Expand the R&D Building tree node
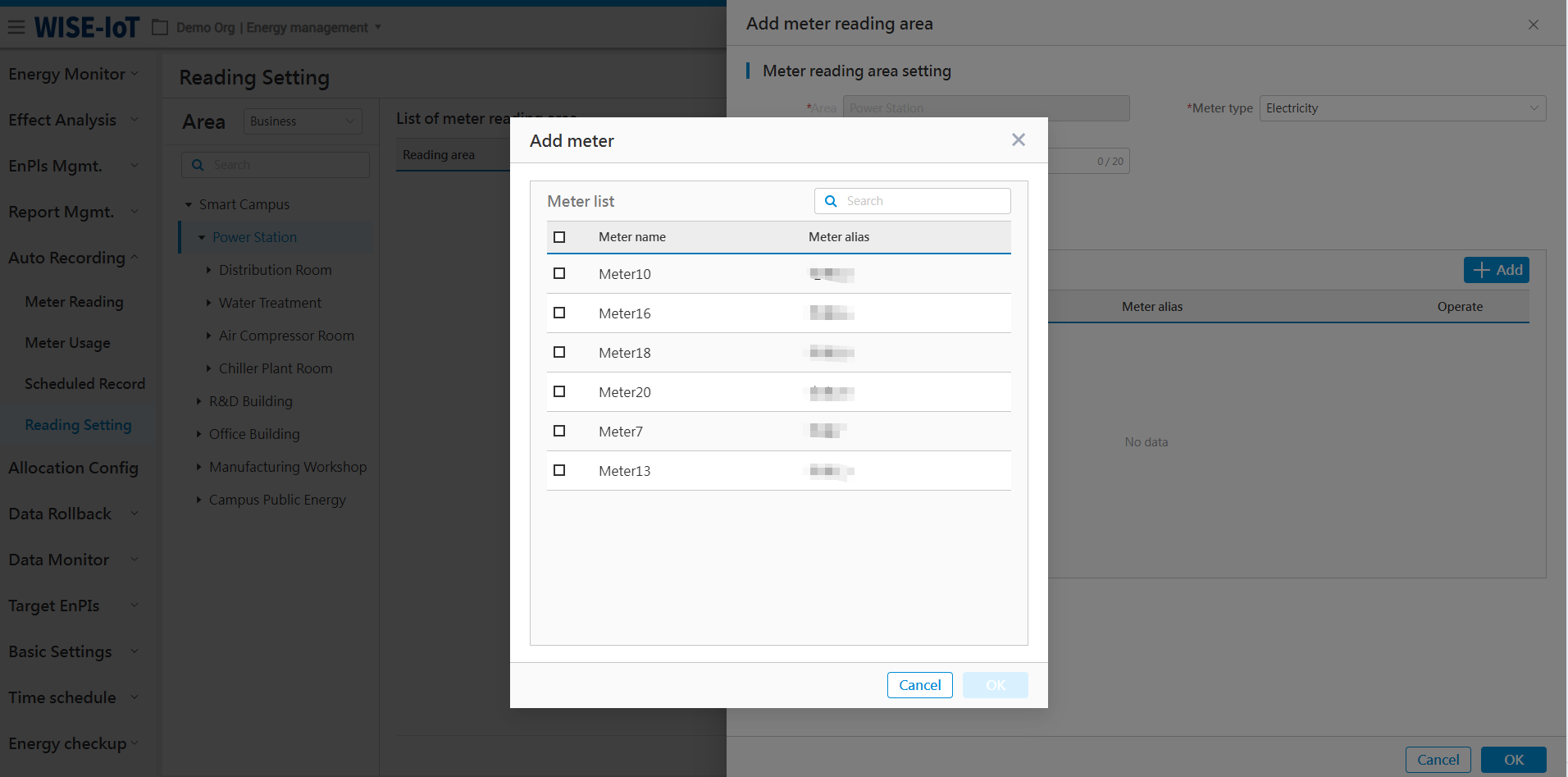Viewport: 1568px width, 777px height. click(198, 401)
